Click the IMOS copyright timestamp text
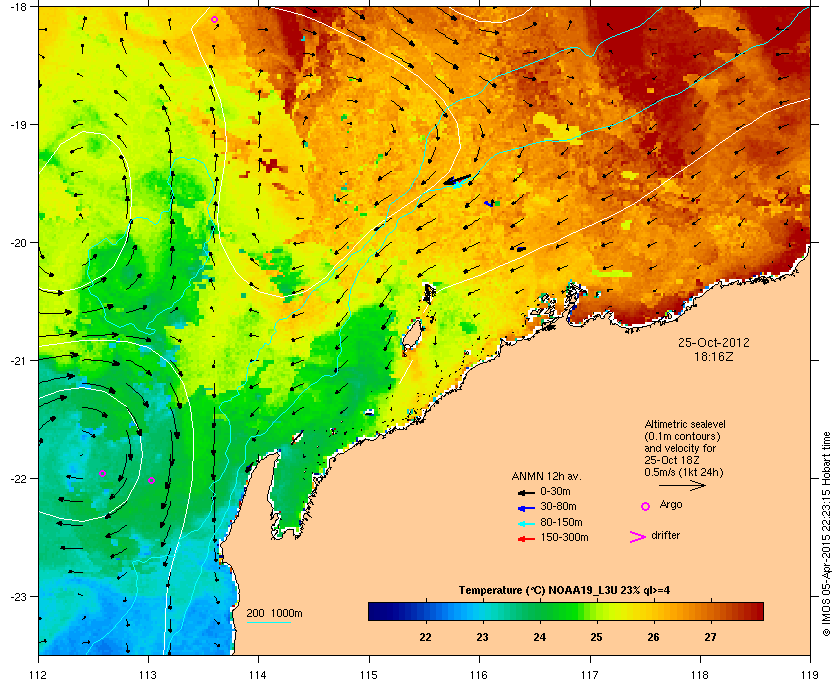The image size is (840, 680). point(826,535)
